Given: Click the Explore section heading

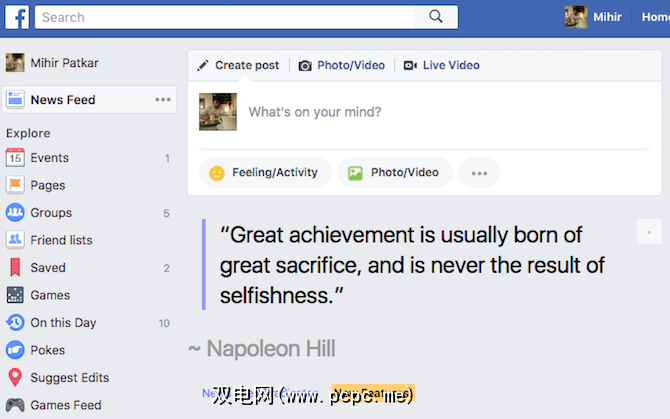Looking at the screenshot, I should tap(28, 133).
